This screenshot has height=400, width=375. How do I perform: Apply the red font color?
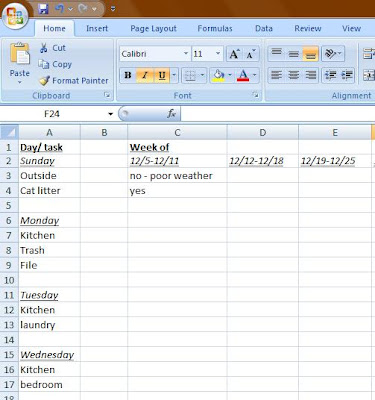pos(243,76)
